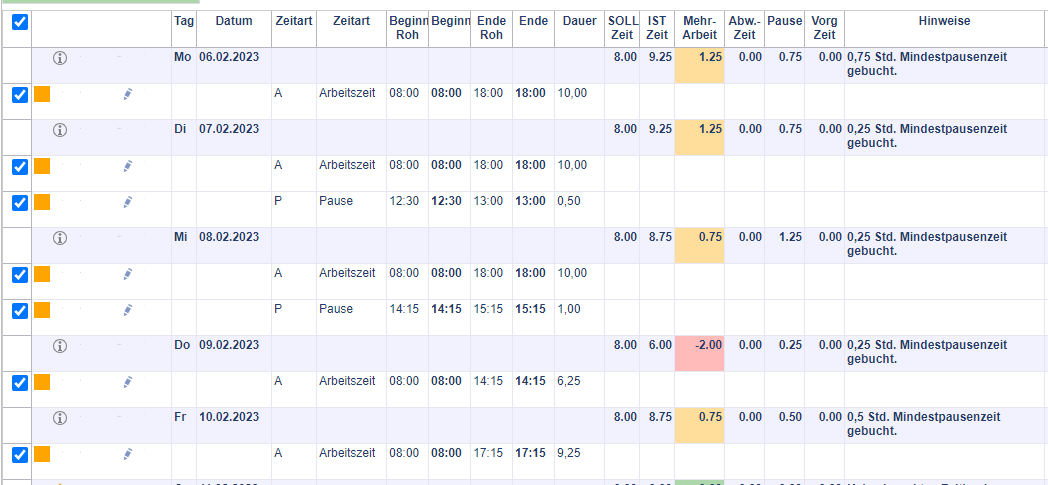Click the Mehr-Arbeit column header
Screen dimensions: 1048x485
tap(700, 28)
